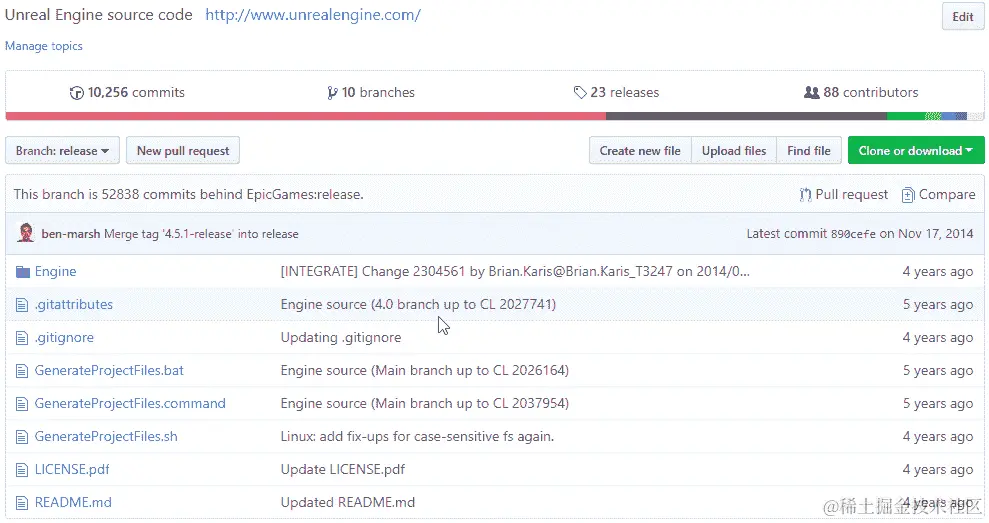Click the dark gray language bar segment
Screen dimensions: 989x523
(x=747, y=116)
